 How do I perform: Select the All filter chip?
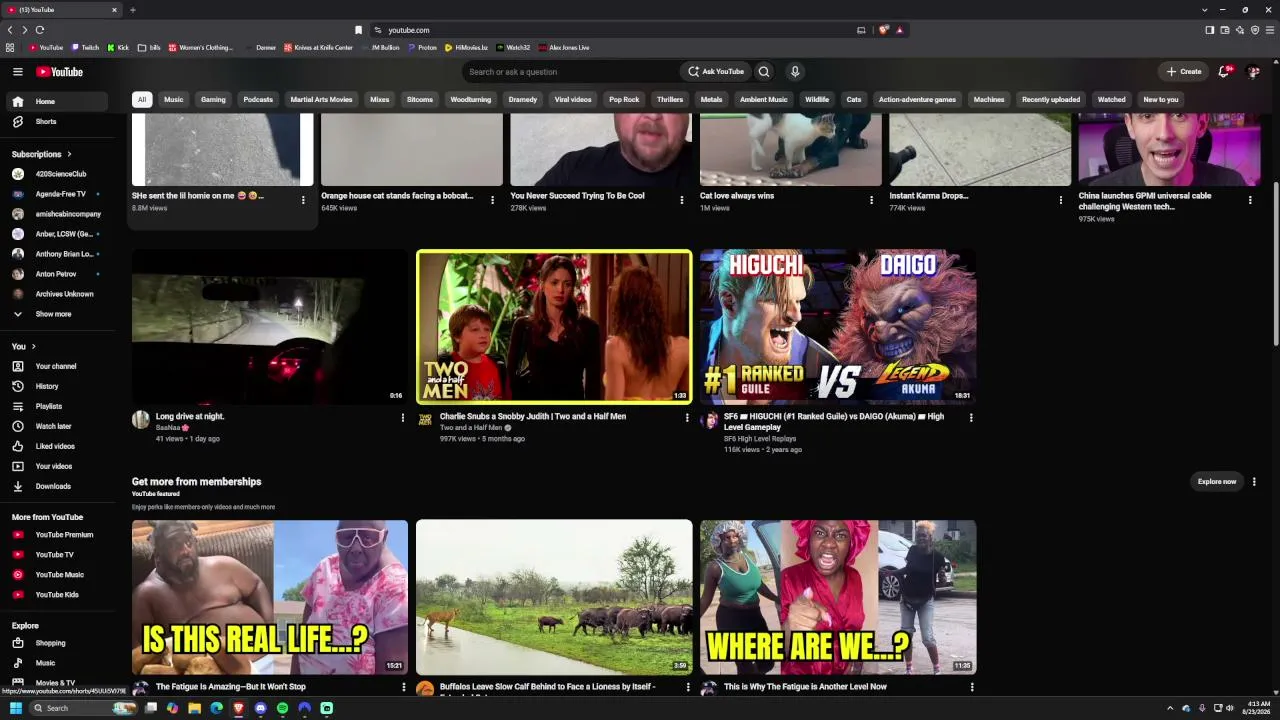tap(142, 100)
